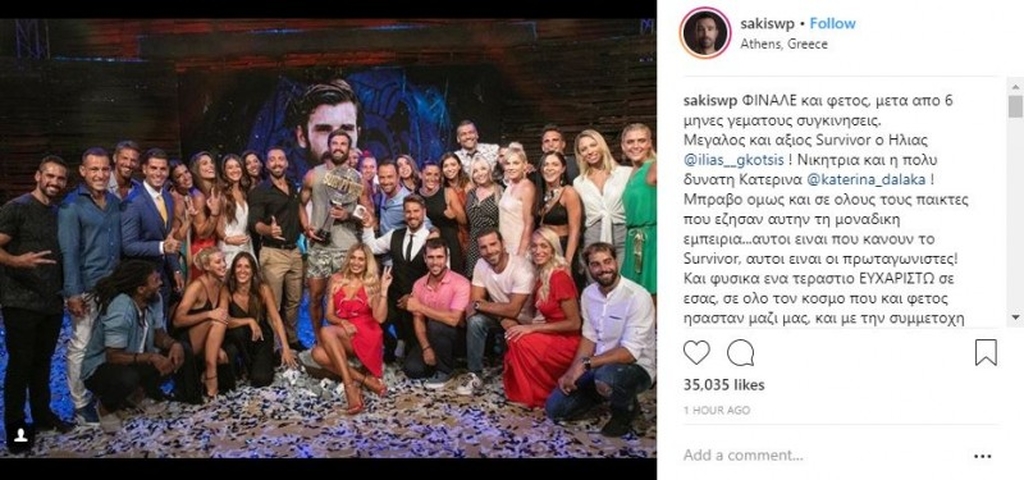Open the 1 hour ago timestamp

point(716,411)
